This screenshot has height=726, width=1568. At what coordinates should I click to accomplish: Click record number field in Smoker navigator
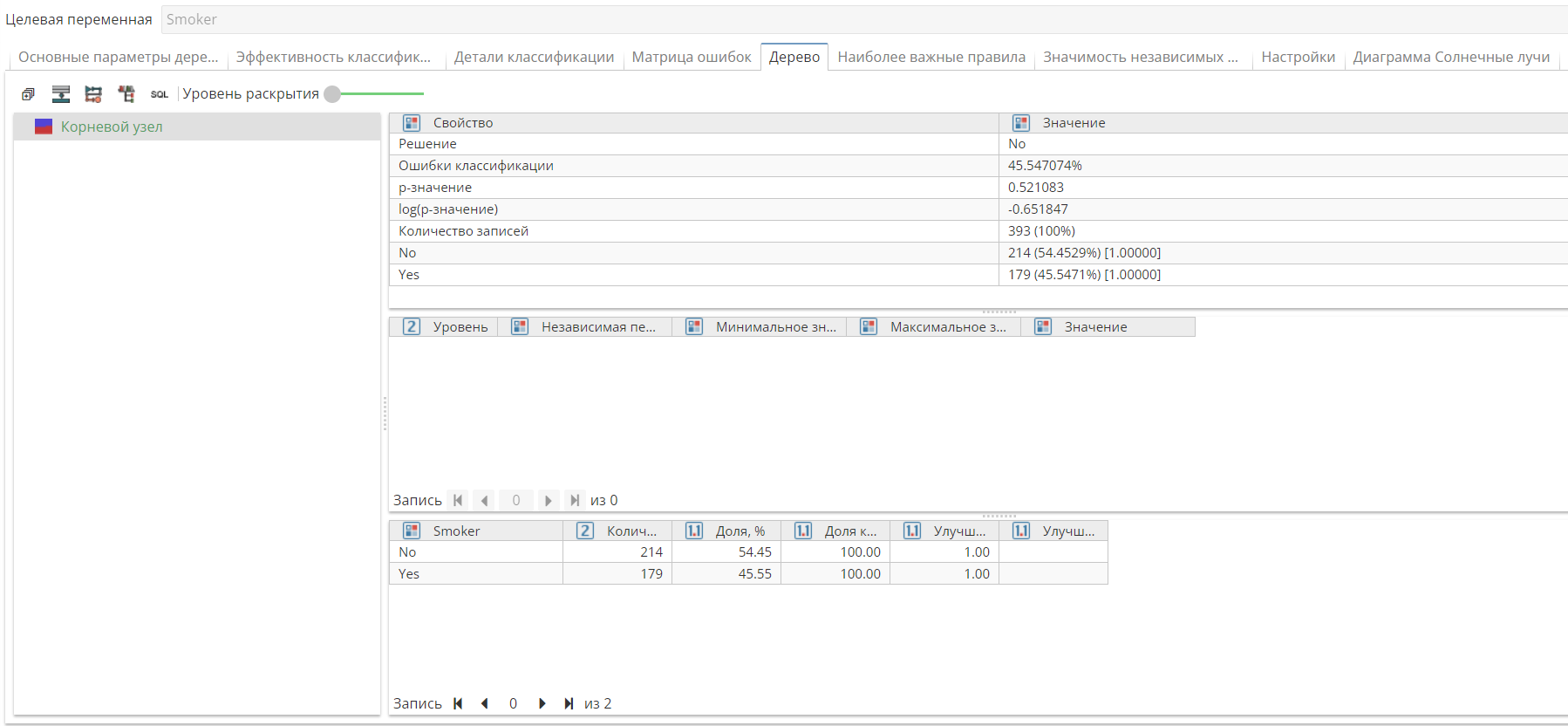coord(513,703)
